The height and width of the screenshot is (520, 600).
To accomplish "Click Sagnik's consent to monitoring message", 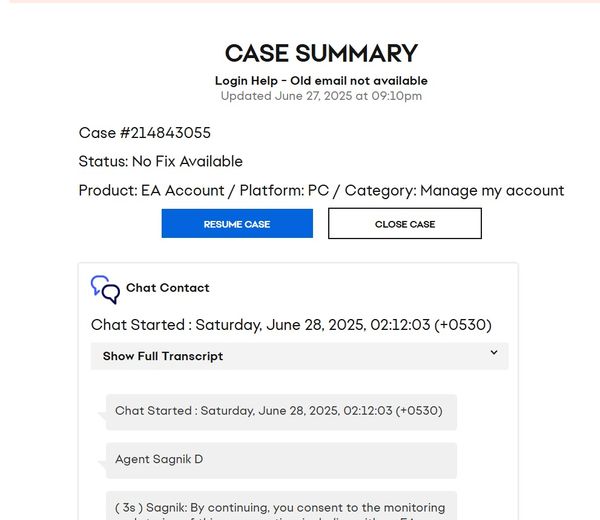I will pos(281,506).
